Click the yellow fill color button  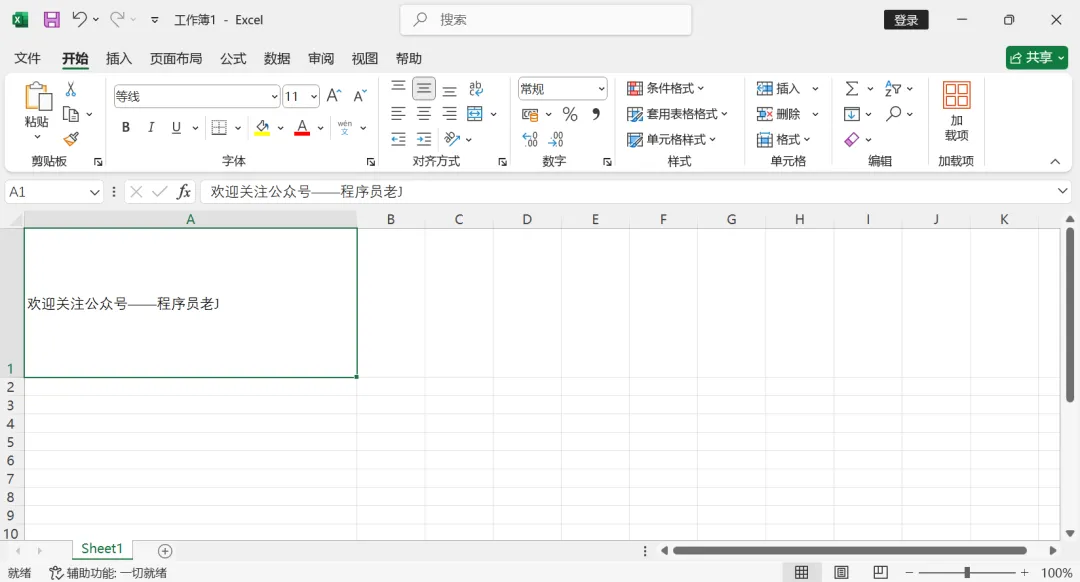(262, 127)
